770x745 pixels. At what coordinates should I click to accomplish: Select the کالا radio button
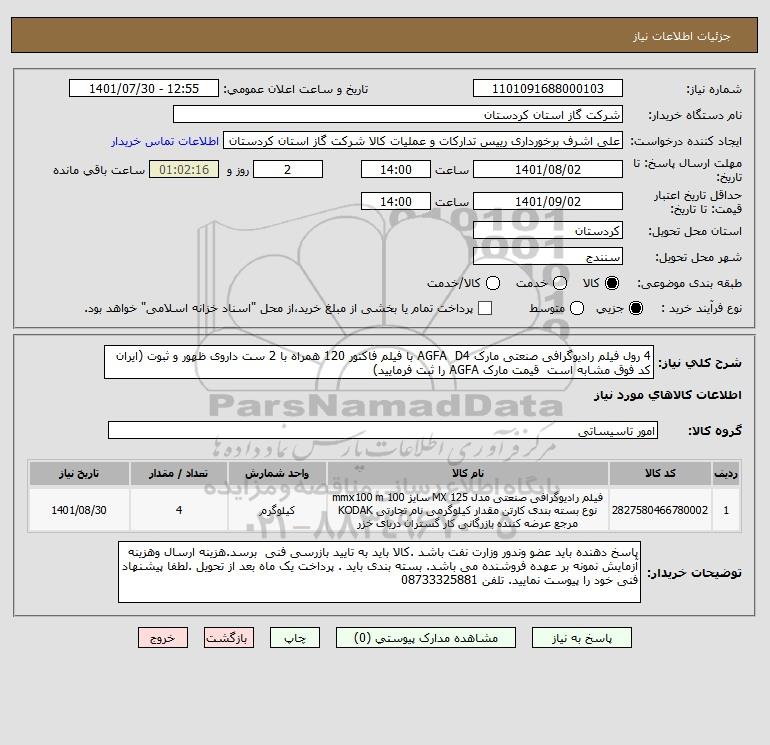point(612,283)
